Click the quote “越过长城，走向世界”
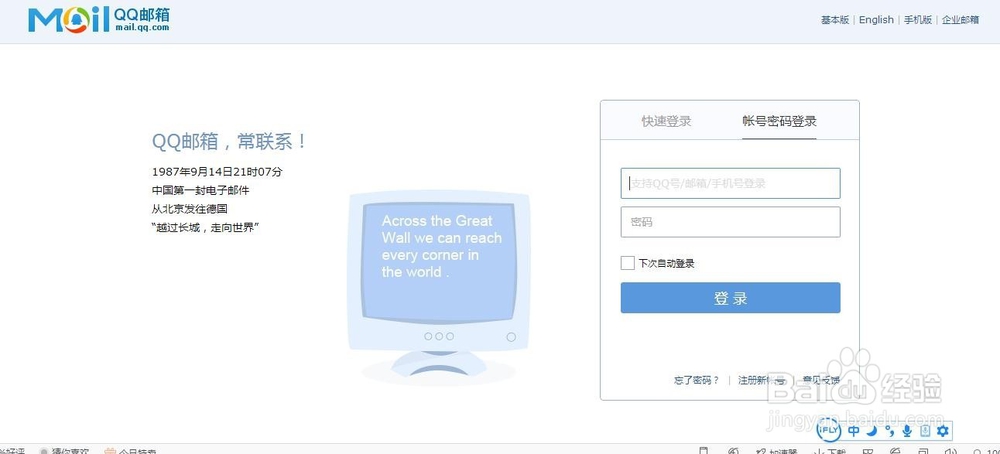This screenshot has width=1000, height=454. 205,227
